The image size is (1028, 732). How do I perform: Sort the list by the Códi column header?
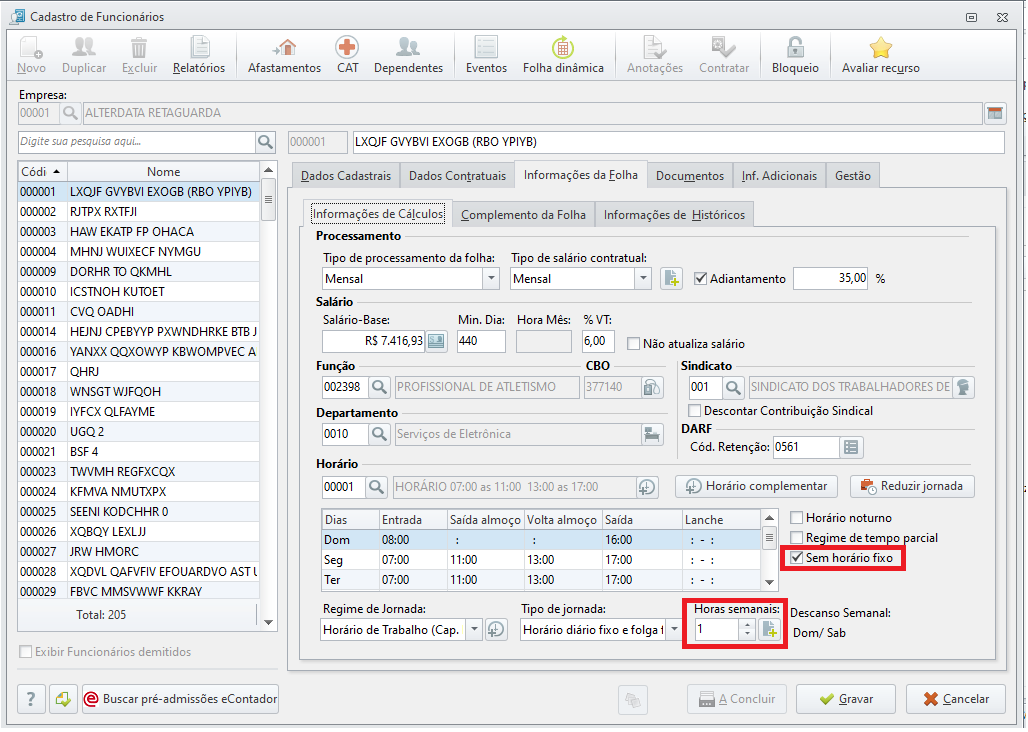tap(42, 172)
